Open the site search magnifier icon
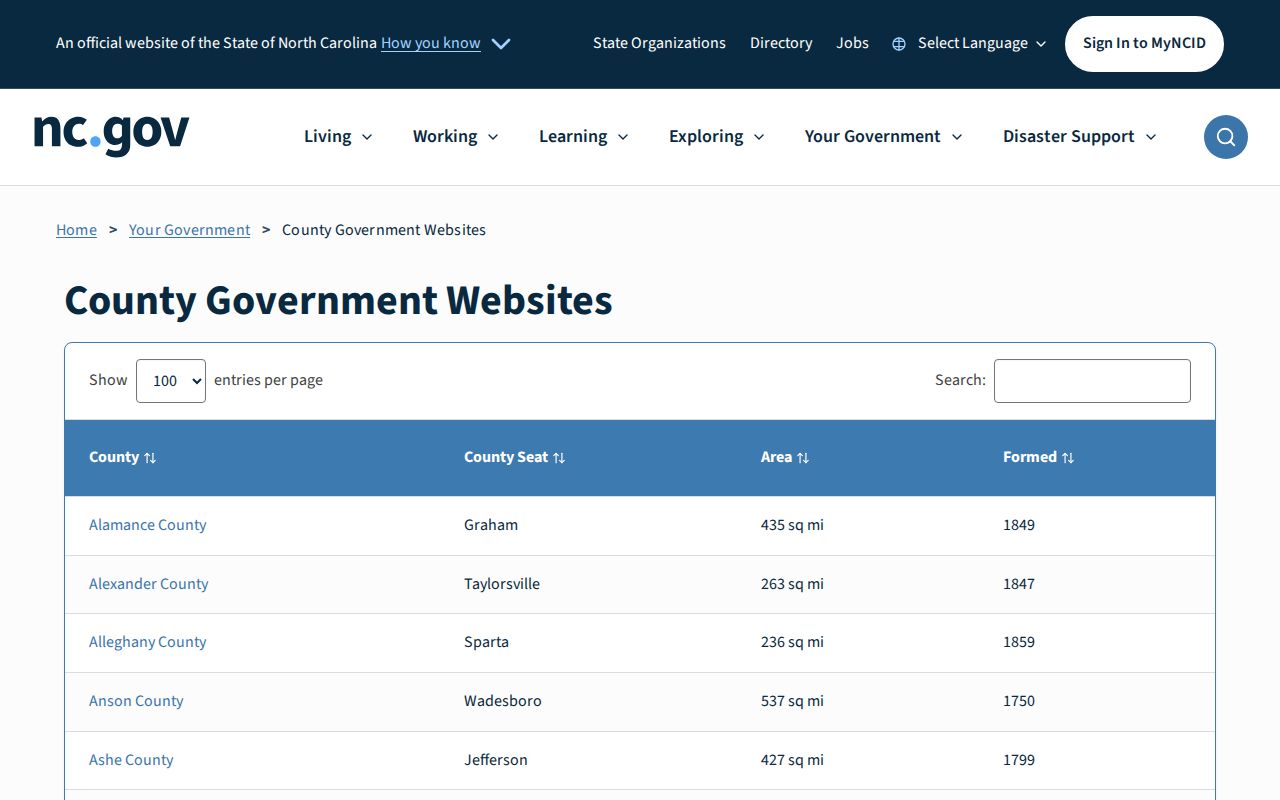Image resolution: width=1280 pixels, height=800 pixels. 1225,137
